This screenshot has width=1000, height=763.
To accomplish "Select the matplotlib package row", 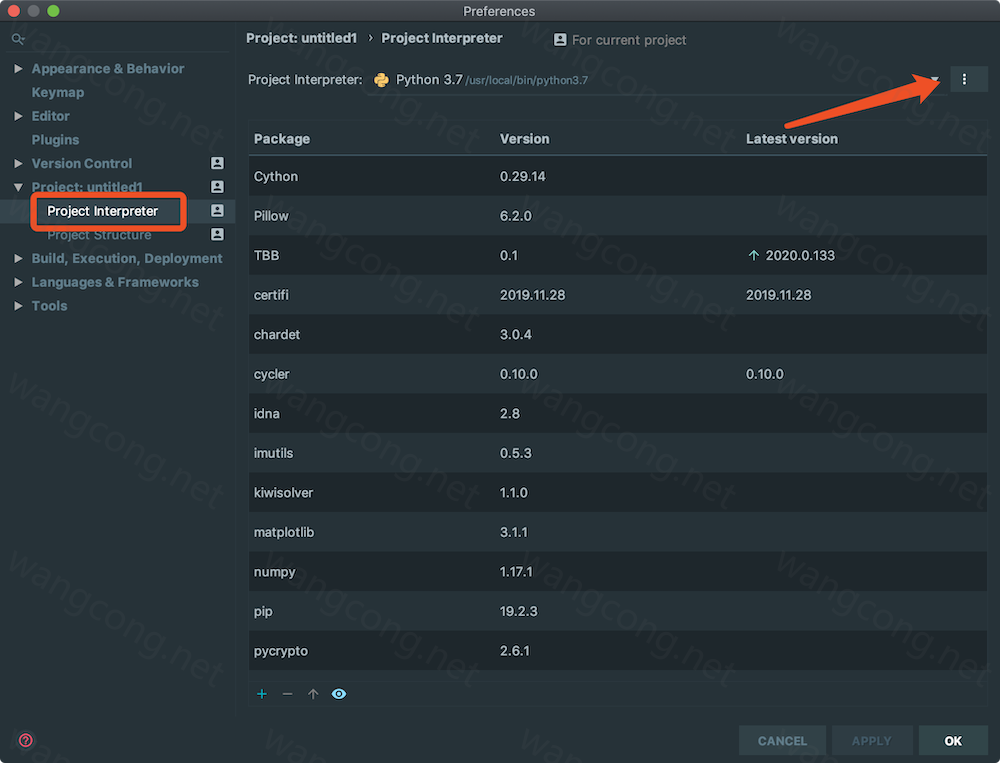I will pos(617,532).
